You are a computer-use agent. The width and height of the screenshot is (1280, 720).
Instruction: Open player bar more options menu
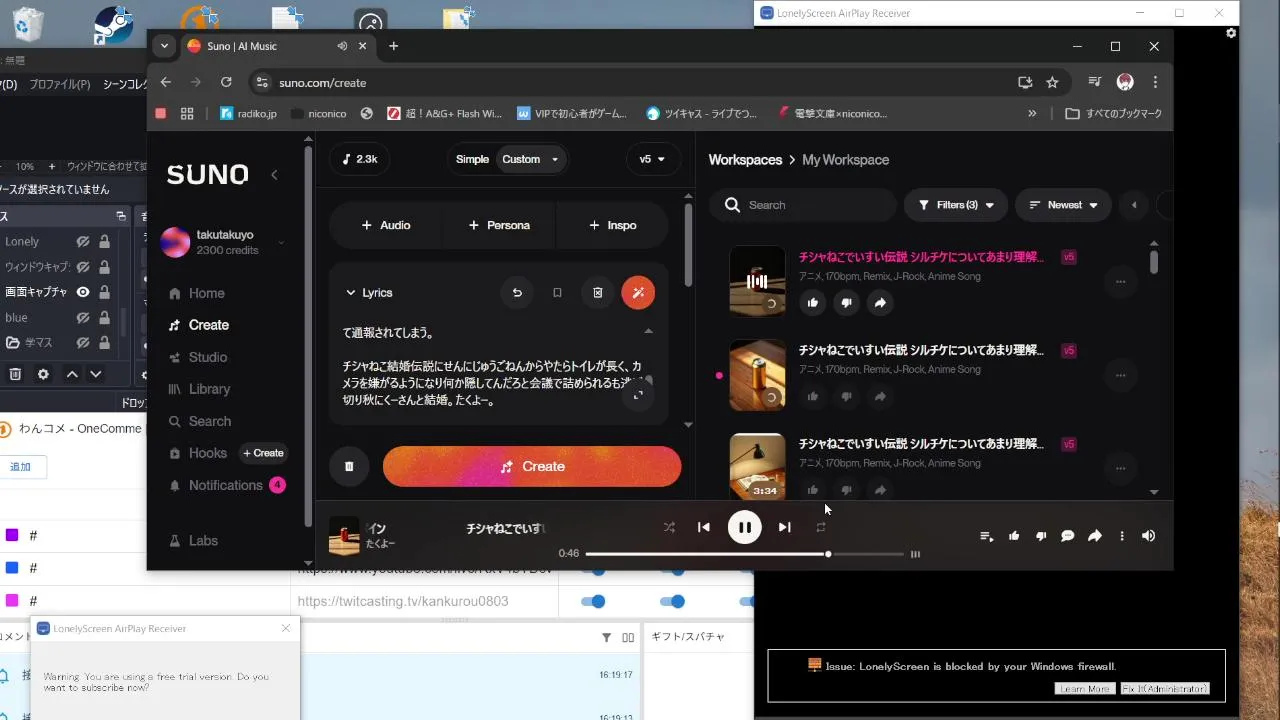coord(1122,536)
